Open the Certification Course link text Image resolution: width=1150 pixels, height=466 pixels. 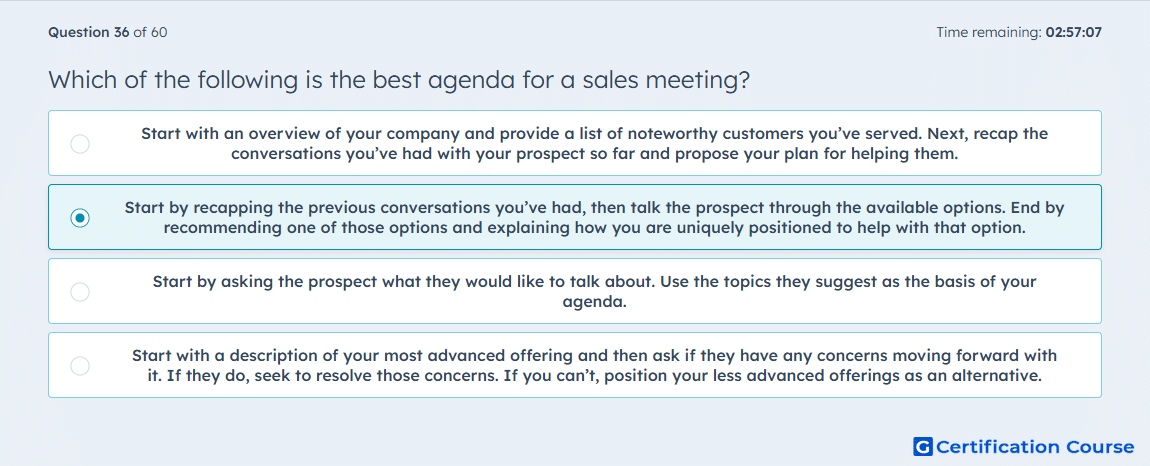click(1035, 446)
